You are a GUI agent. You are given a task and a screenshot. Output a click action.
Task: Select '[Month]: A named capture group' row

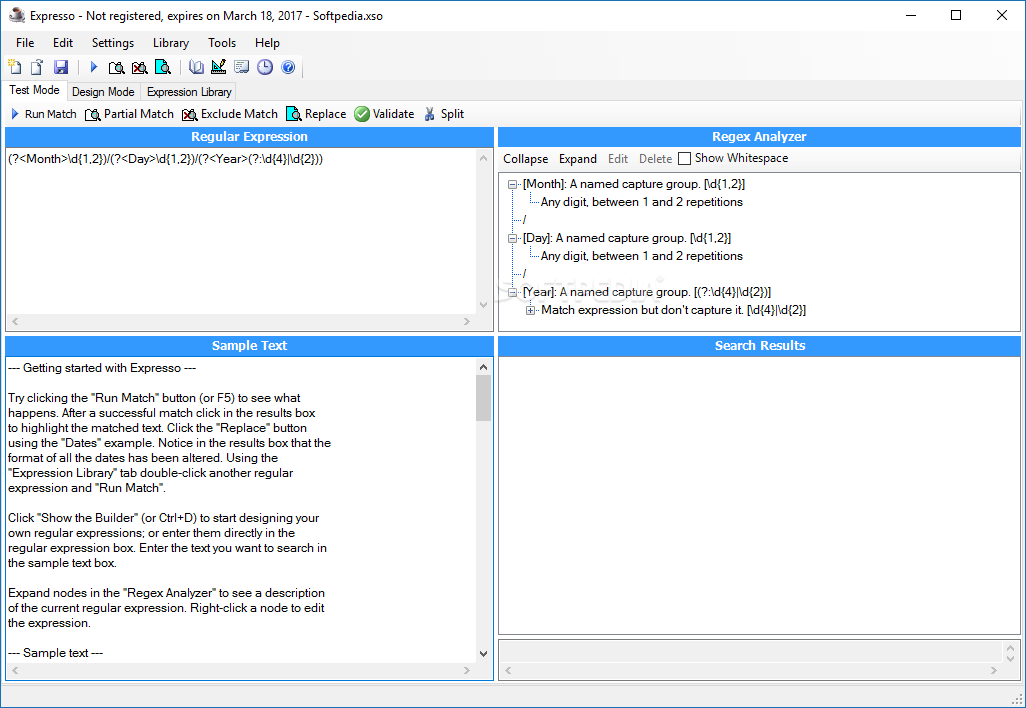633,185
